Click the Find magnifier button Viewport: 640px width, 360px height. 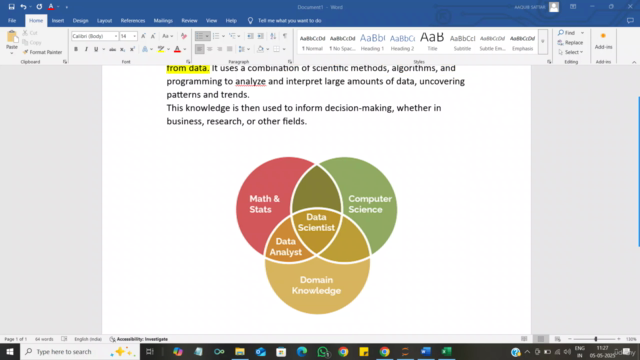pos(567,33)
